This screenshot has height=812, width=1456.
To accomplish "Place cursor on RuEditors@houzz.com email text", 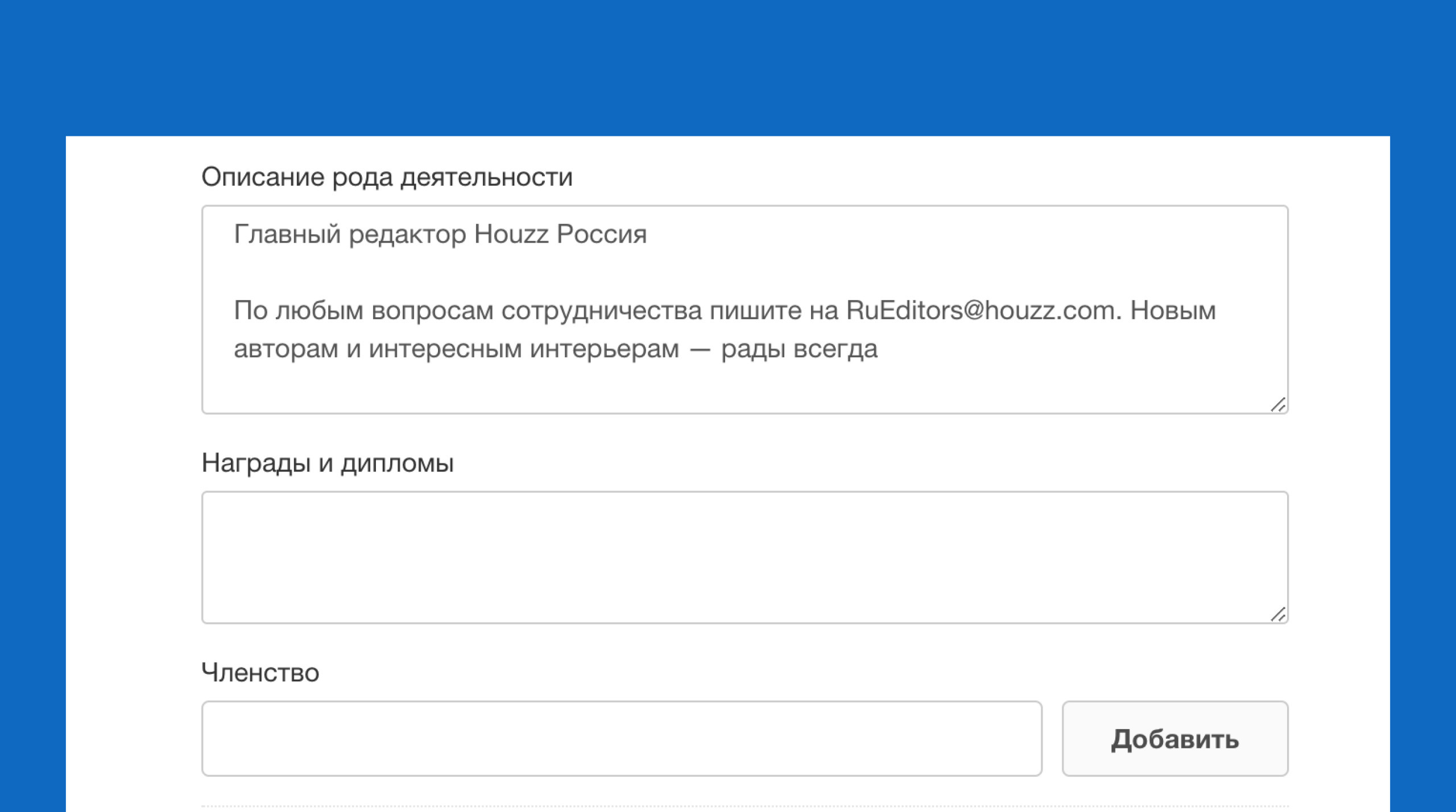I will coord(982,310).
